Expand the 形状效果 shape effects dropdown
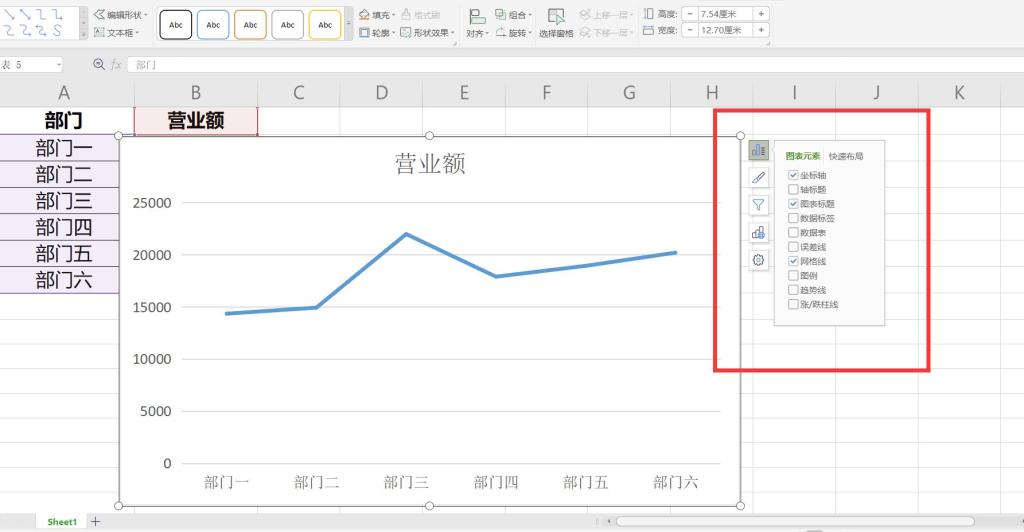 pos(427,32)
